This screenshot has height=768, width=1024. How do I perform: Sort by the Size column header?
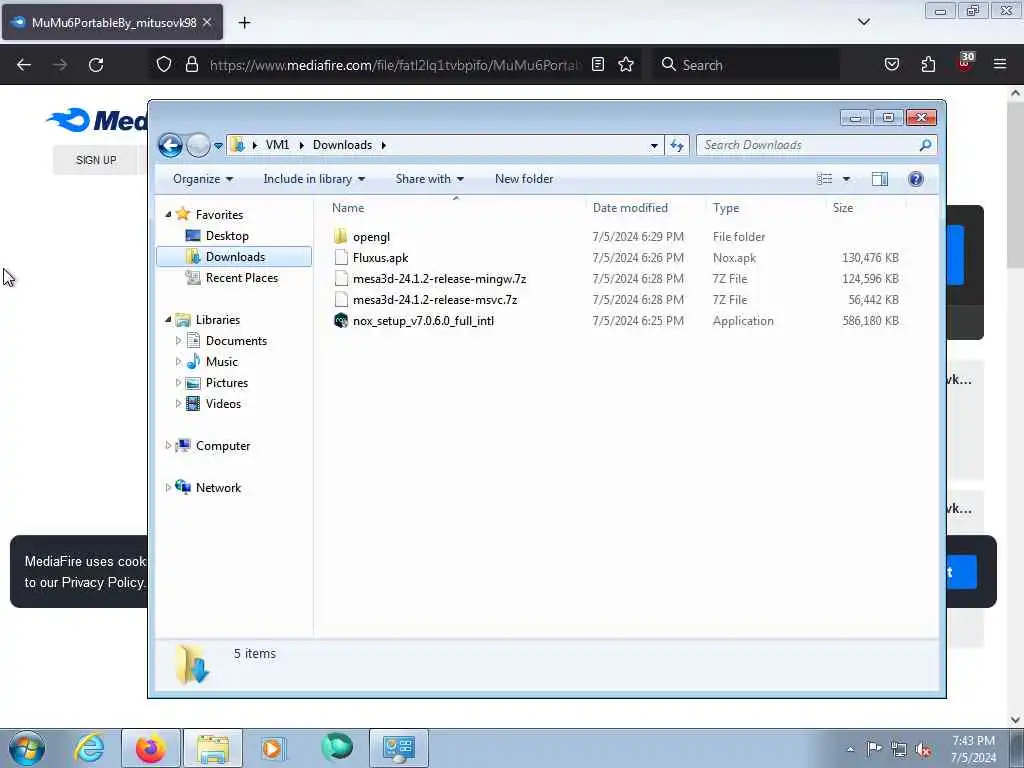(842, 208)
